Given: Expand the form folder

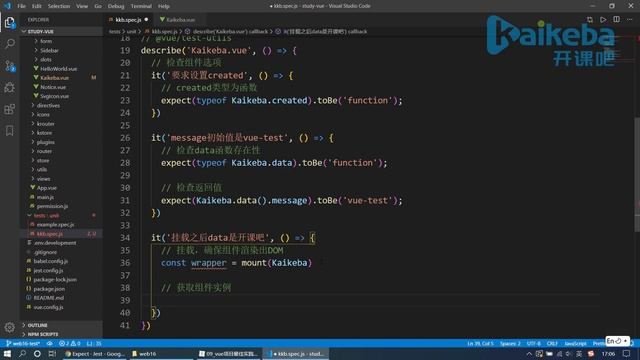Looking at the screenshot, I should (x=61, y=41).
